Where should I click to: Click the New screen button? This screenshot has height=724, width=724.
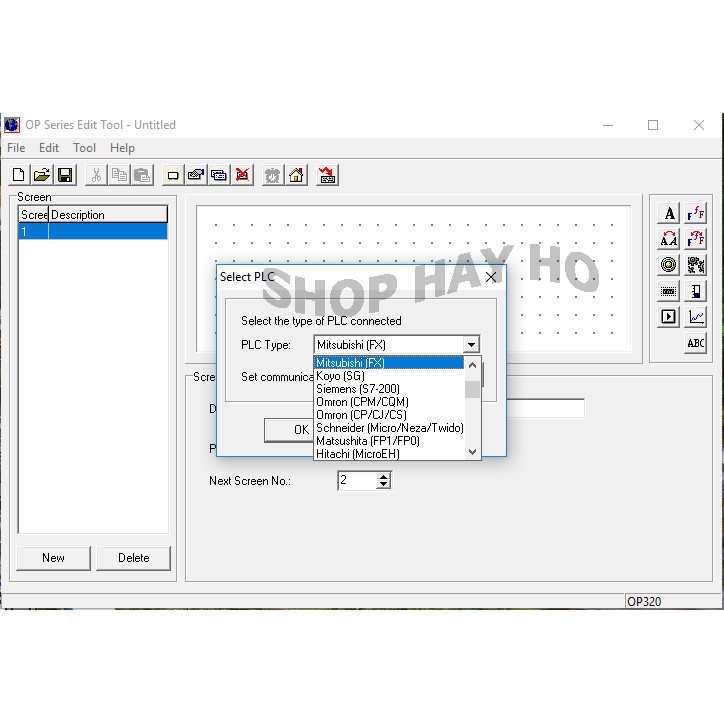coord(53,558)
